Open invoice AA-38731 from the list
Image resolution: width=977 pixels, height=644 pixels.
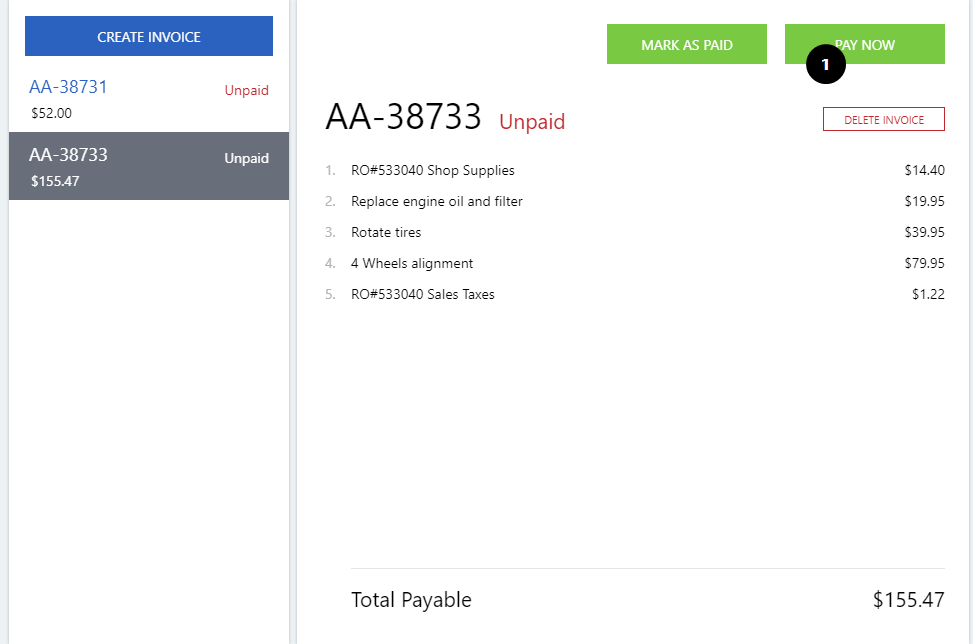click(x=68, y=88)
